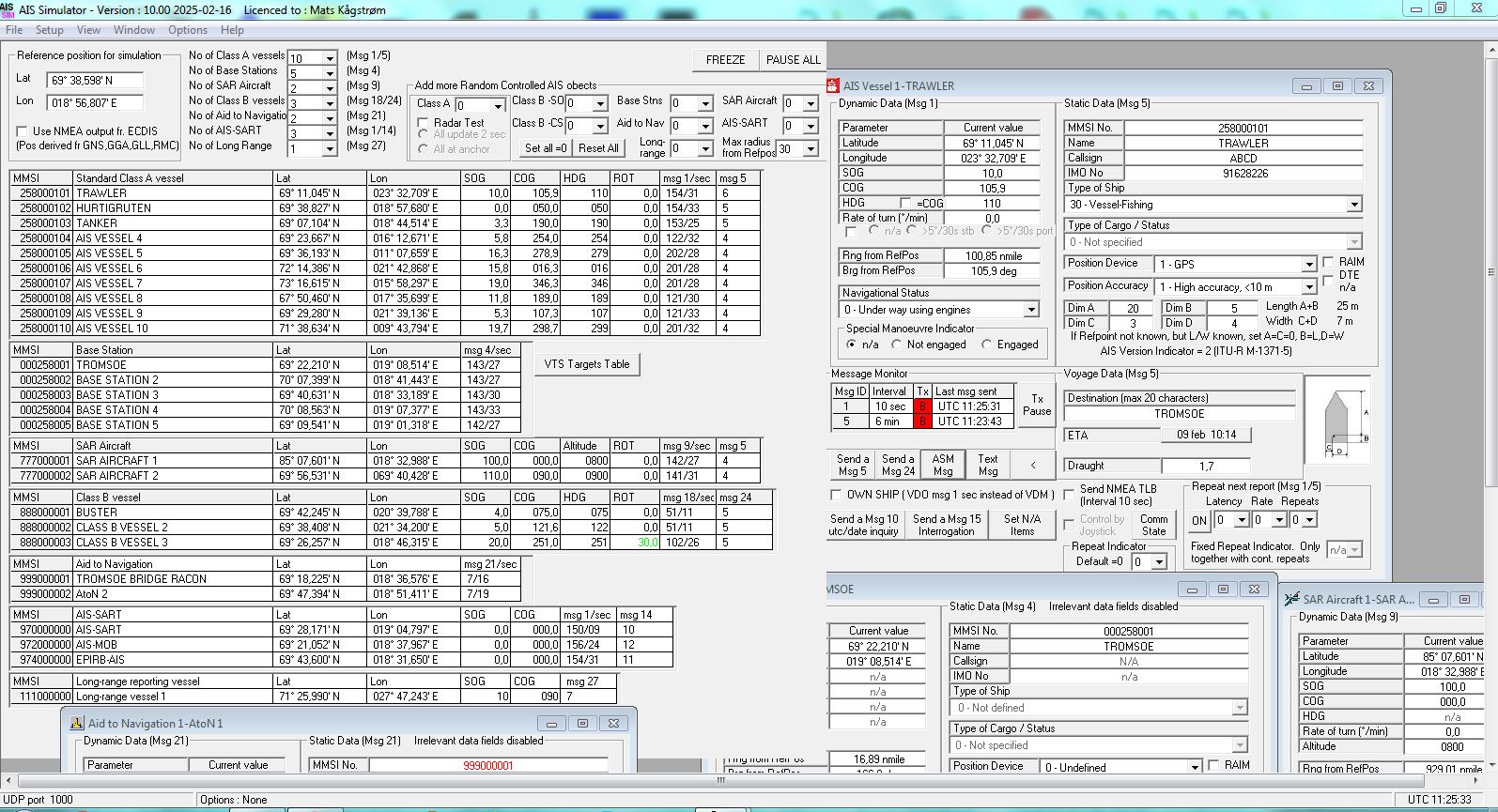Click the red Tx indicator for Msg 5
The width and height of the screenshot is (1498, 812).
(922, 421)
